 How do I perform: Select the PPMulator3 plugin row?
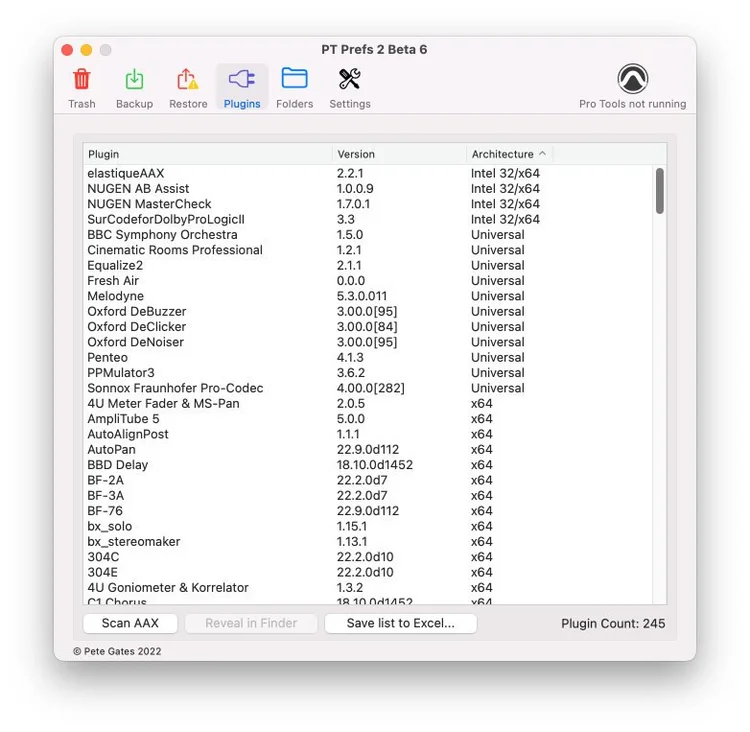tap(367, 373)
